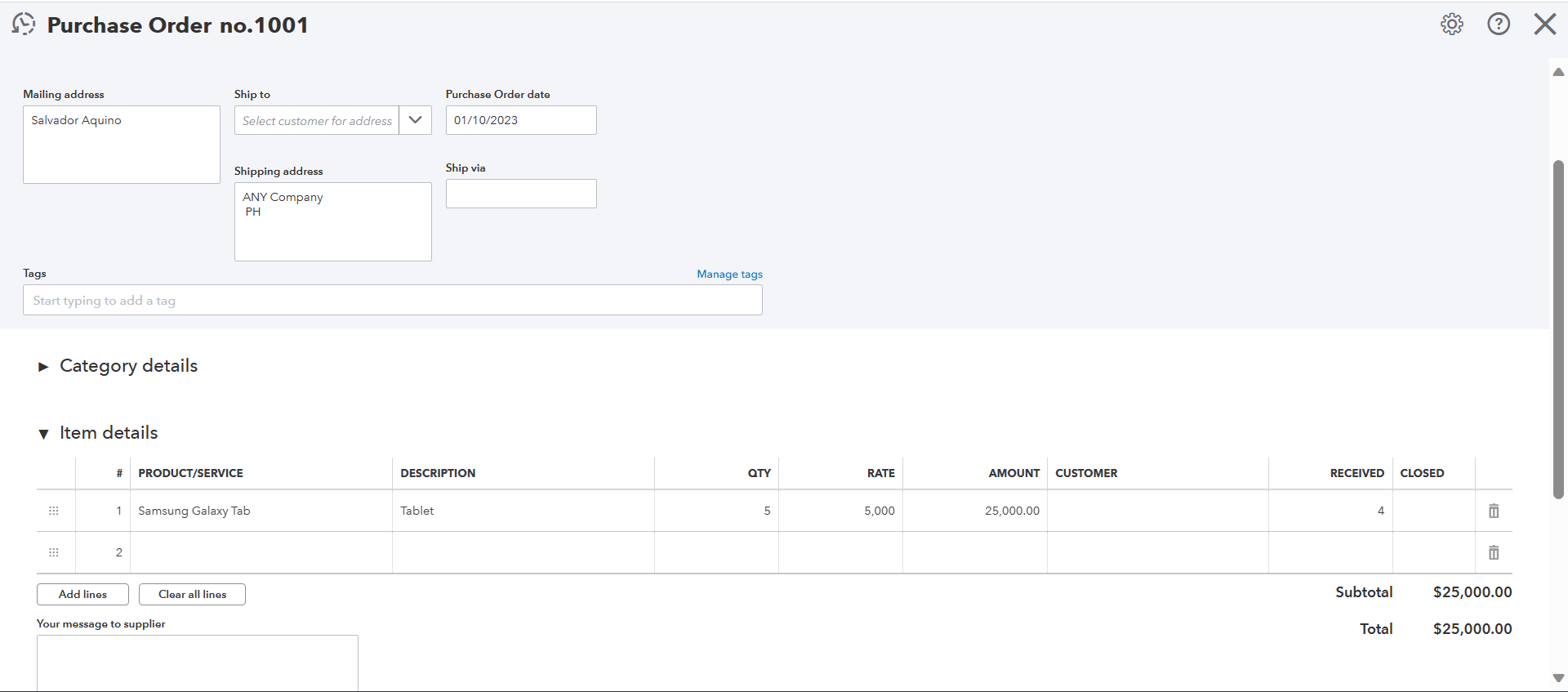
Task: Open the Ship to customer dropdown
Action: [415, 120]
